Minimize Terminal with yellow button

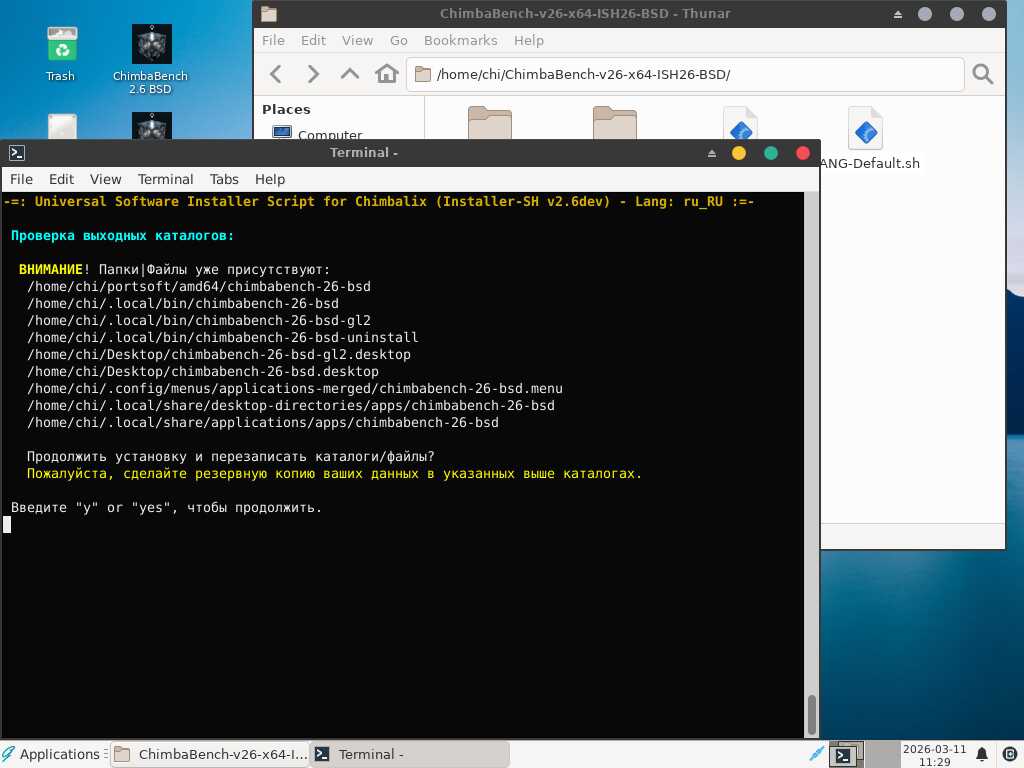[x=739, y=153]
